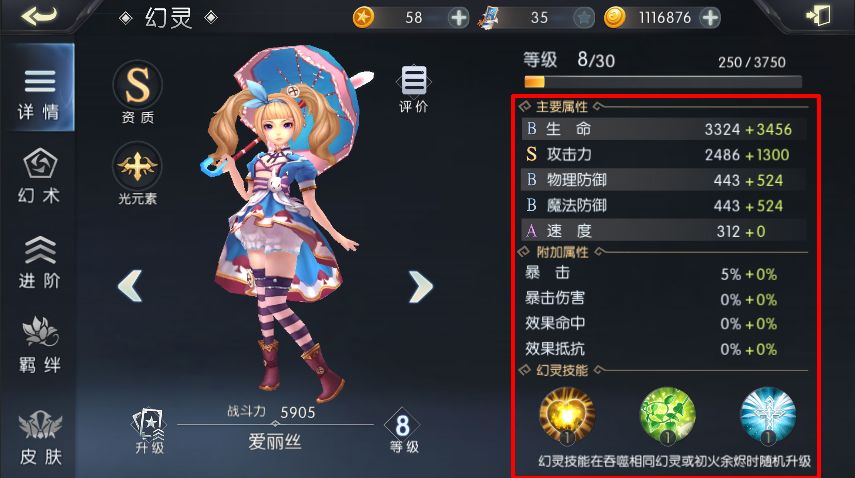This screenshot has width=855, height=478.
Task: Switch to the 幻术 tab
Action: [39, 176]
